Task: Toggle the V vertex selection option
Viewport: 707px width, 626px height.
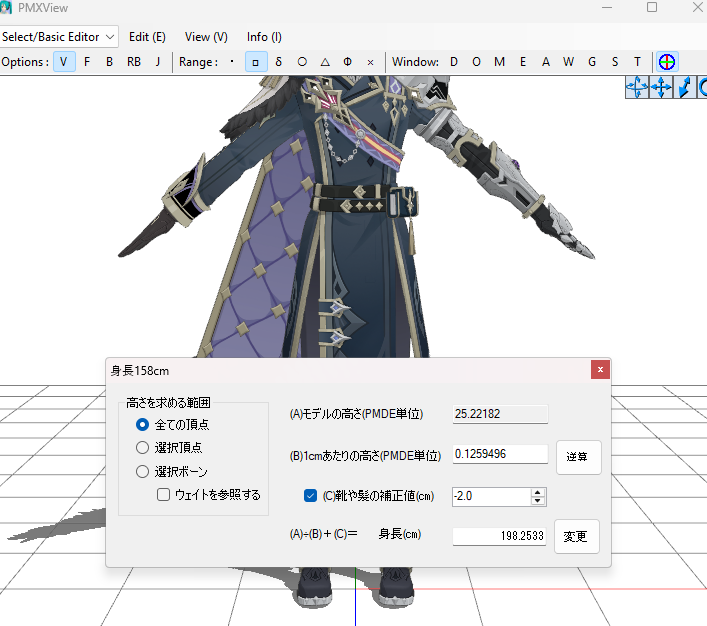Action: [64, 62]
